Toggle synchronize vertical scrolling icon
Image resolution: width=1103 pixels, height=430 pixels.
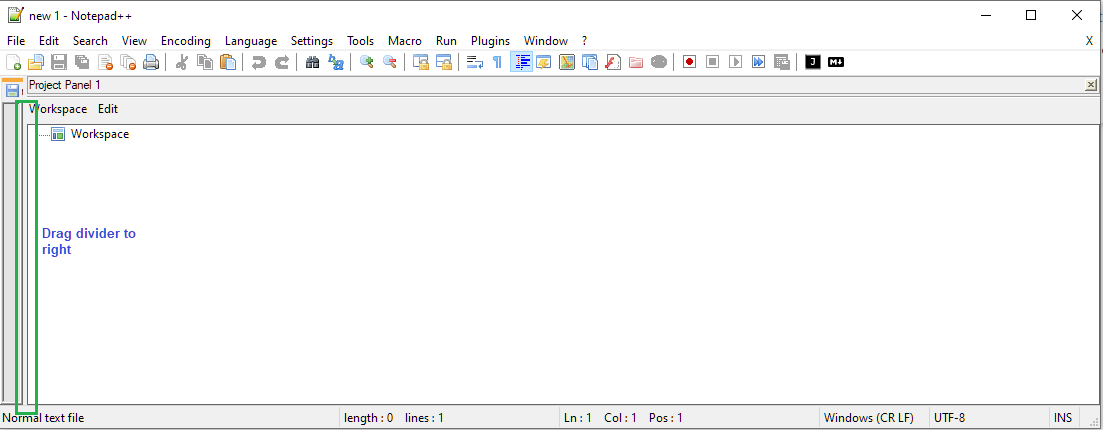pyautogui.click(x=421, y=62)
